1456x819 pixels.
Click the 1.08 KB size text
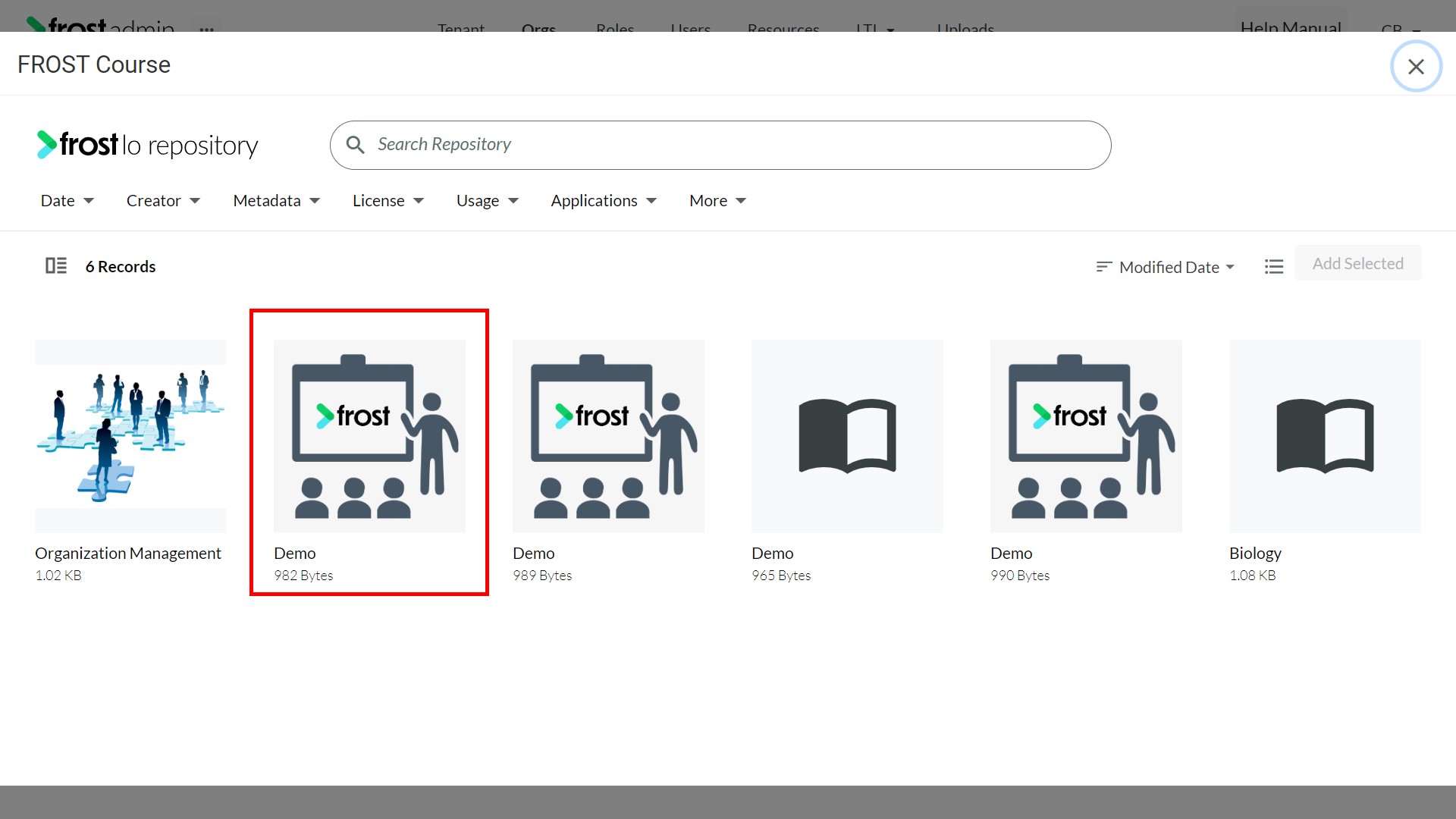pos(1253,576)
